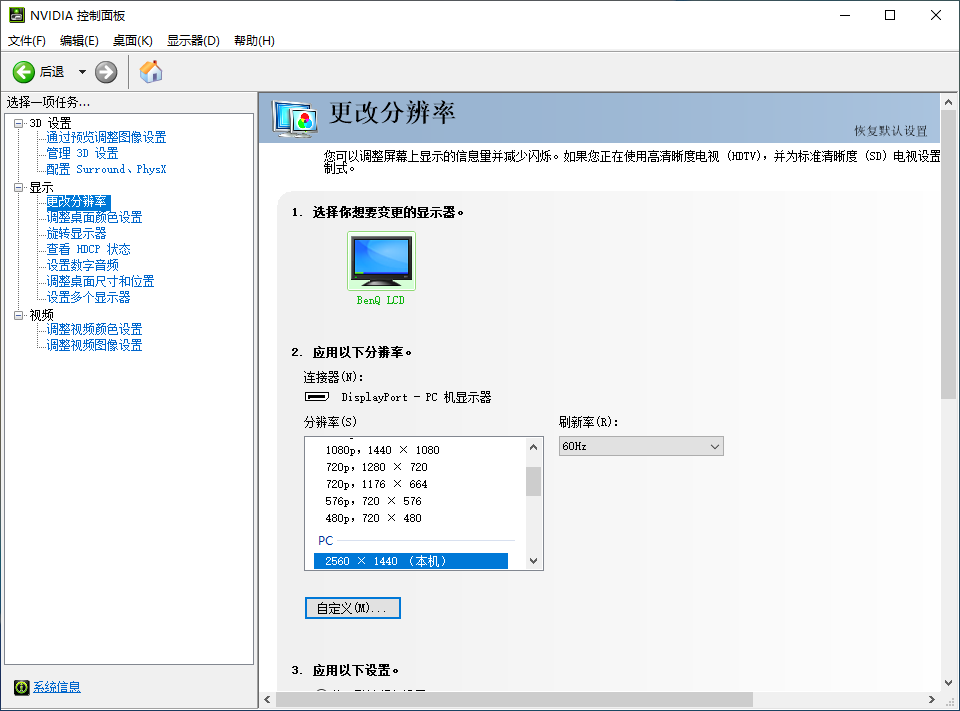Click the NVIDIA title bar logo
This screenshot has width=960, height=711.
click(x=17, y=15)
